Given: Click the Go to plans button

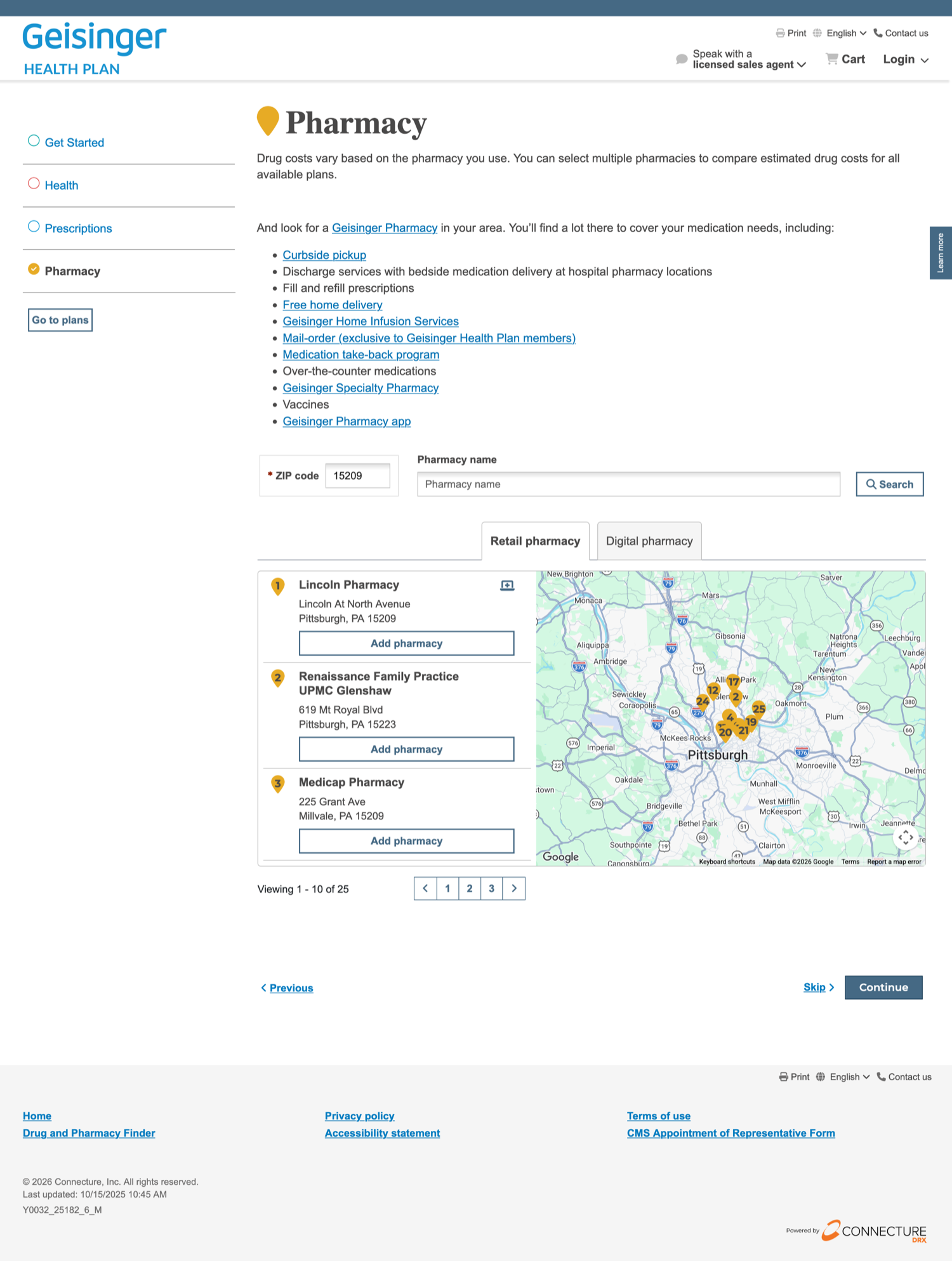Looking at the screenshot, I should (60, 320).
